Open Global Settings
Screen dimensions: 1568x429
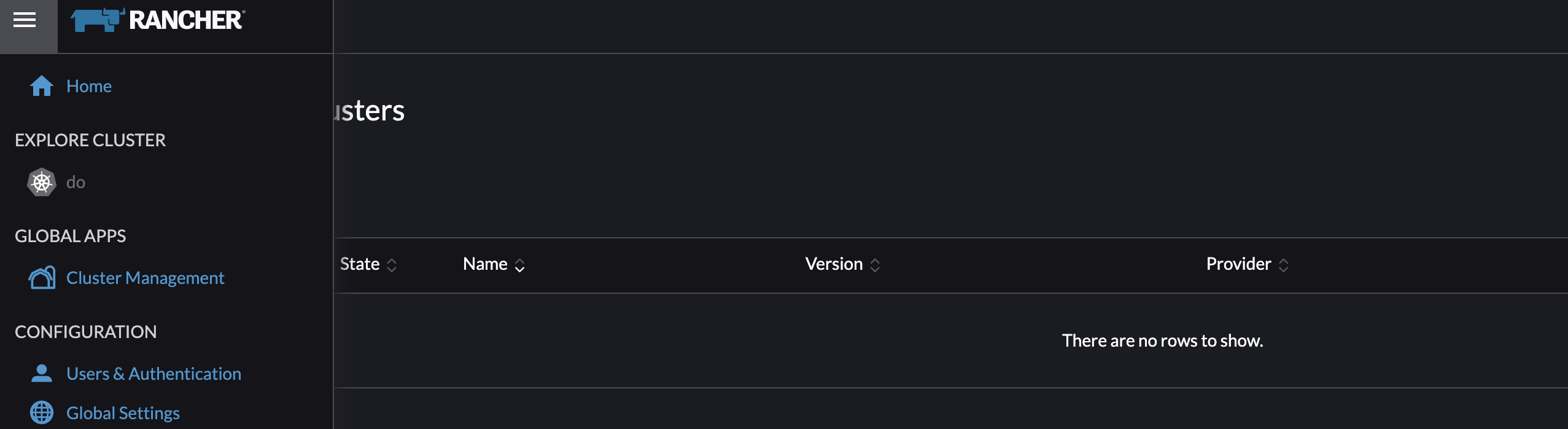pos(123,412)
